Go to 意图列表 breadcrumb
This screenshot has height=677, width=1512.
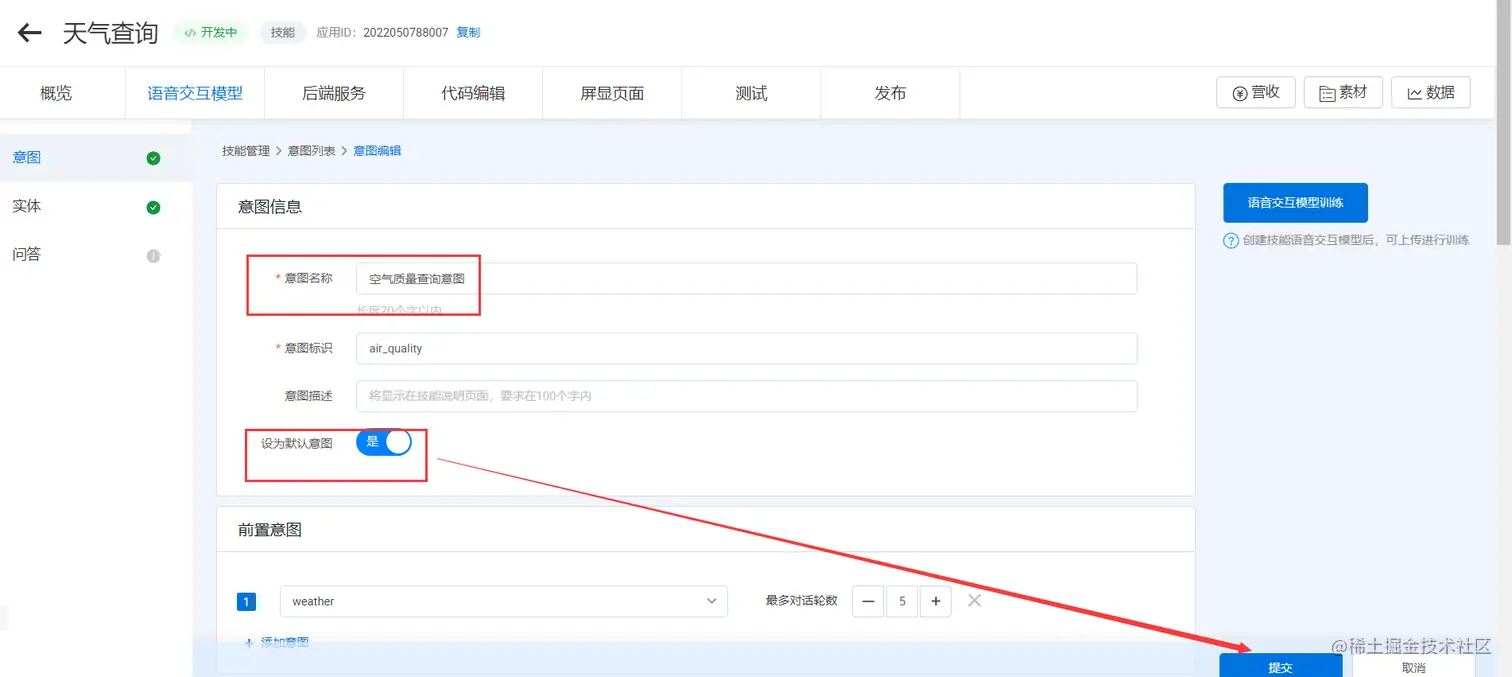(x=312, y=151)
